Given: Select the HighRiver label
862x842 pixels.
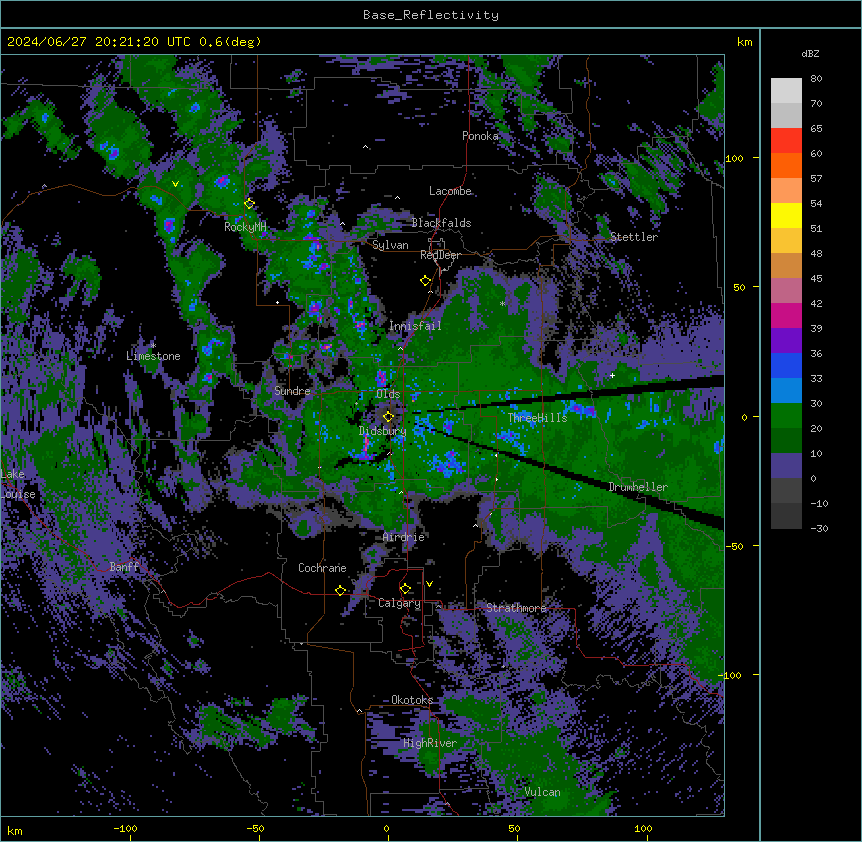Looking at the screenshot, I should (x=430, y=743).
